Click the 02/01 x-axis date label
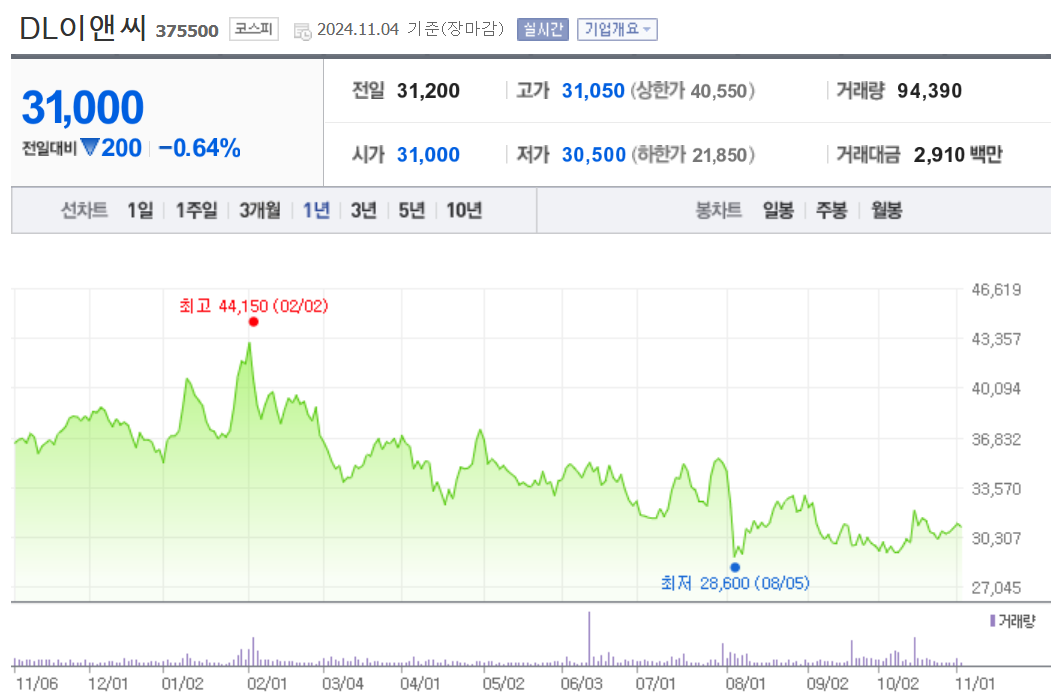The height and width of the screenshot is (696, 1051). [267, 684]
